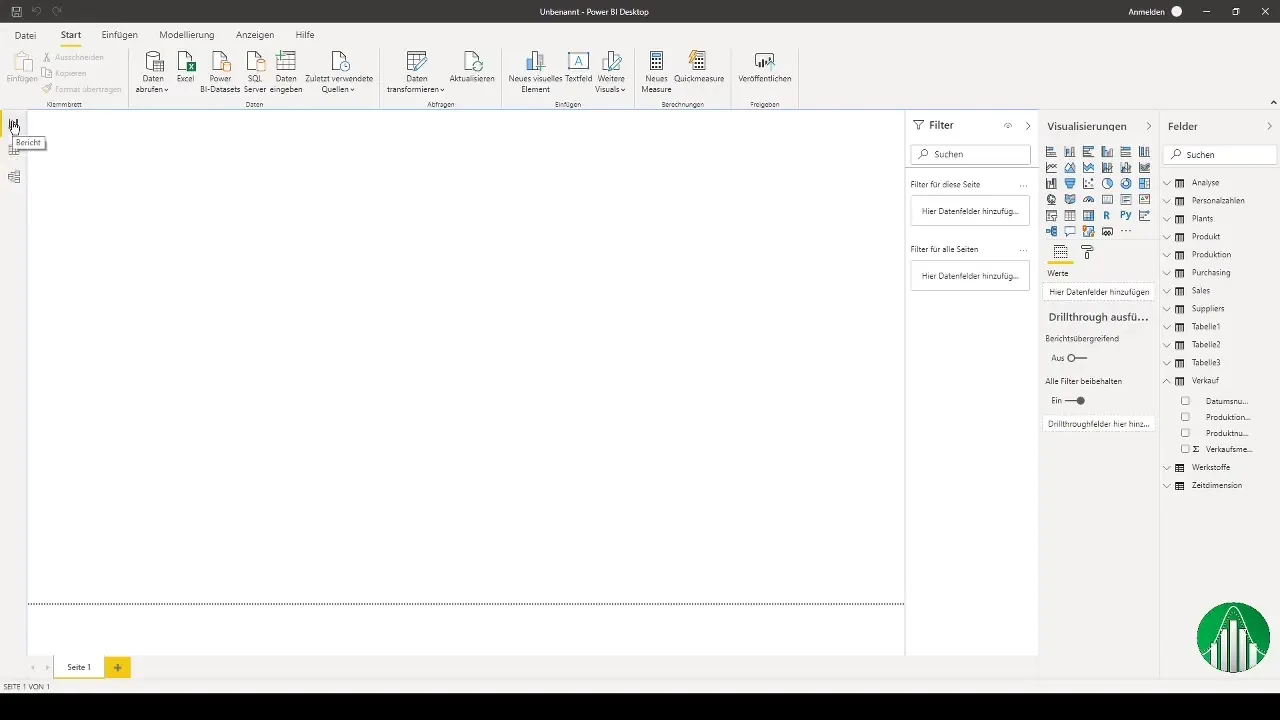The width and height of the screenshot is (1280, 720).
Task: Select the pie chart visual
Action: coord(1107,183)
